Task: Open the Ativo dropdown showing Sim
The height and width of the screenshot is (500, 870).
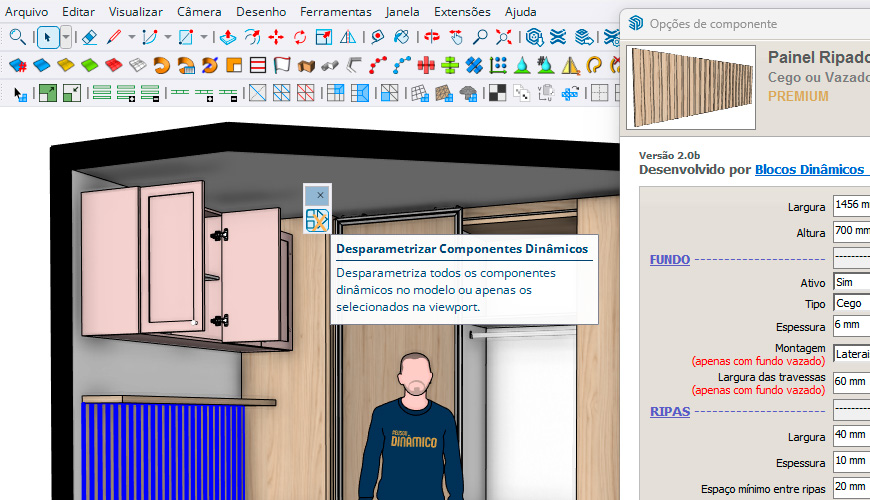Action: pyautogui.click(x=850, y=282)
